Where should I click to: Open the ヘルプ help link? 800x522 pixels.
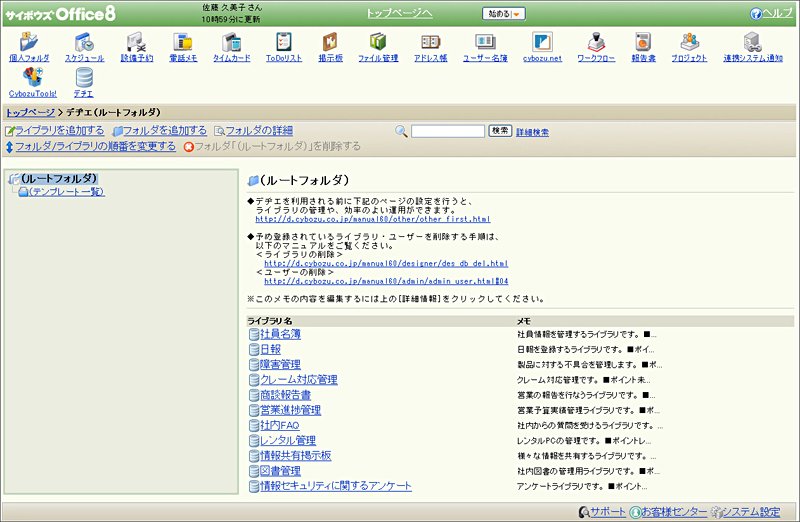click(777, 13)
